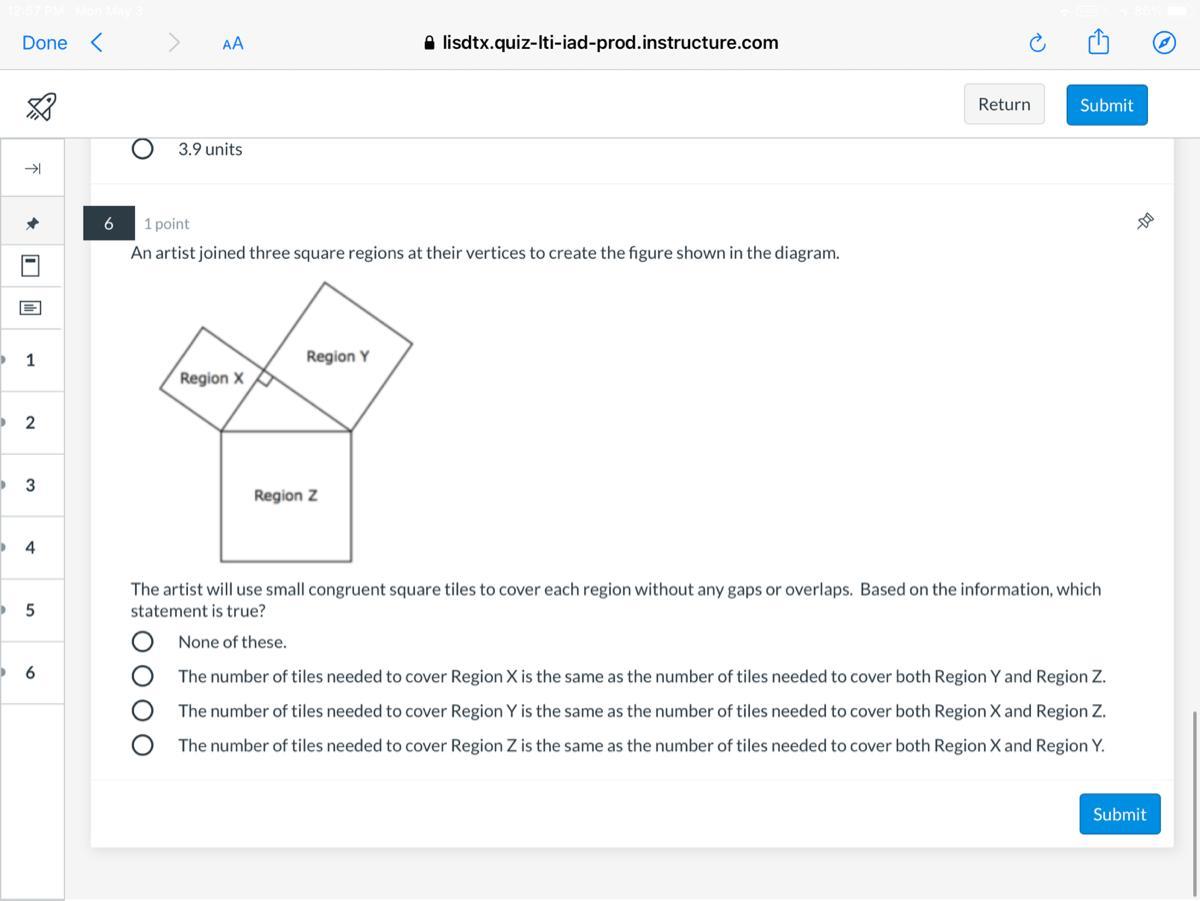
Task: Go back with the left chevron
Action: click(x=97, y=42)
